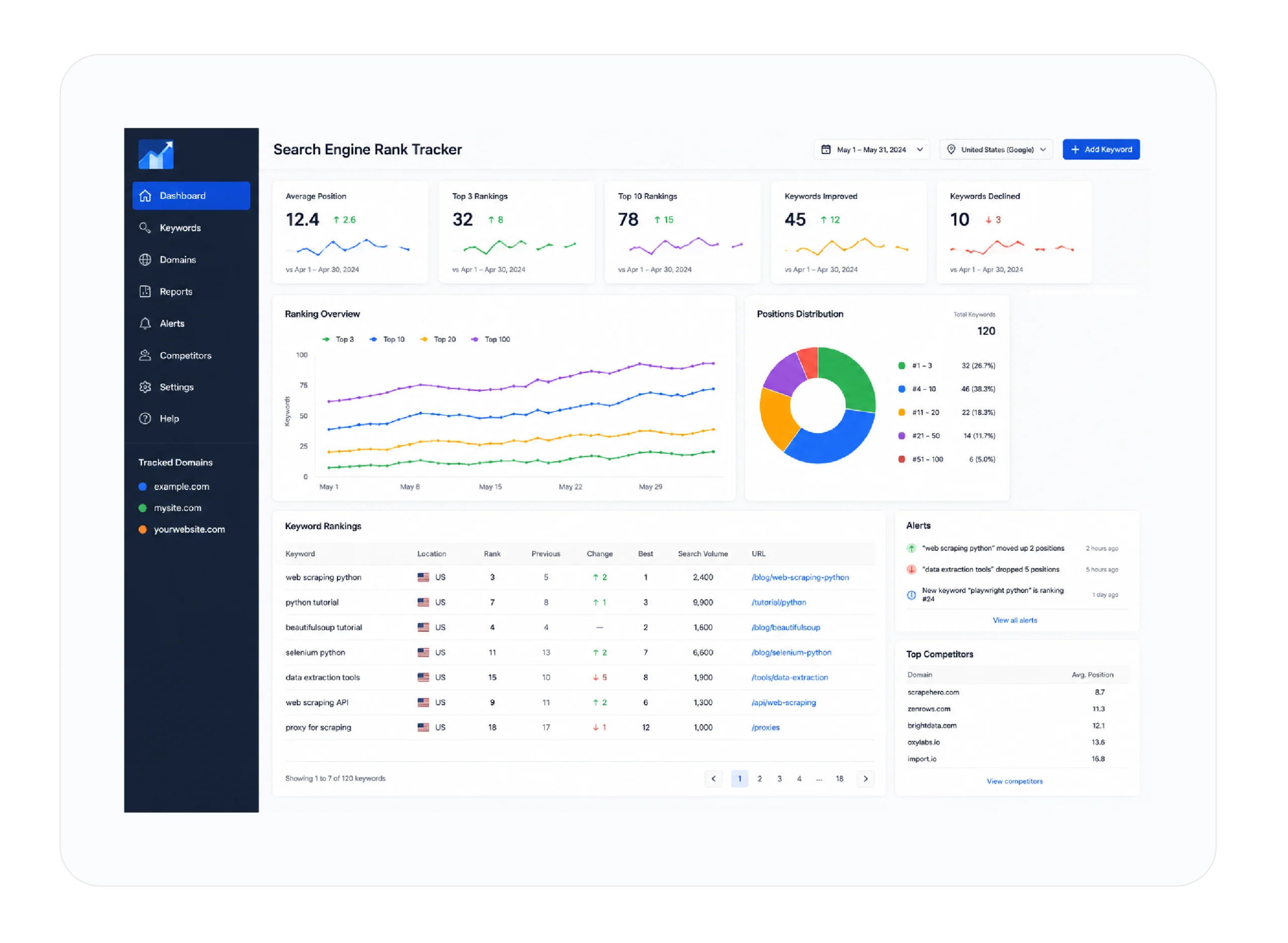Click the red #51 – 100 legend swatch
Viewport: 1288px width, 943px height.
tap(902, 460)
